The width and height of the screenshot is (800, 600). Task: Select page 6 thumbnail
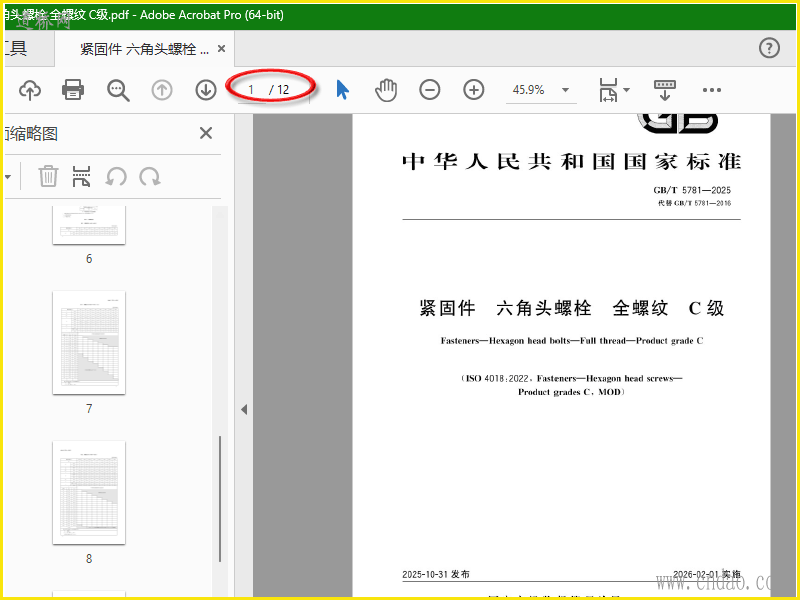pos(89,225)
